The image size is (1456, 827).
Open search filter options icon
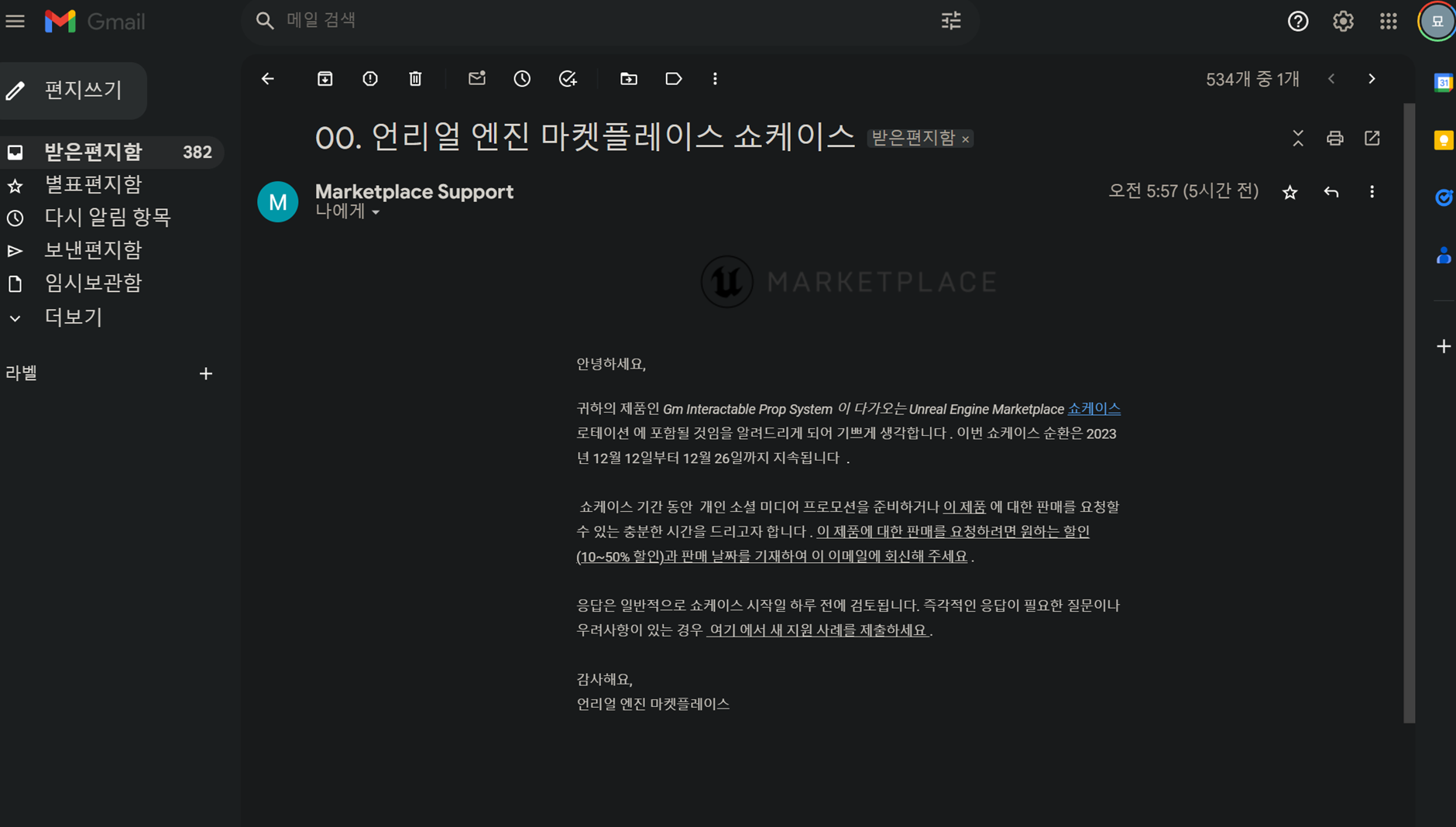tap(951, 21)
